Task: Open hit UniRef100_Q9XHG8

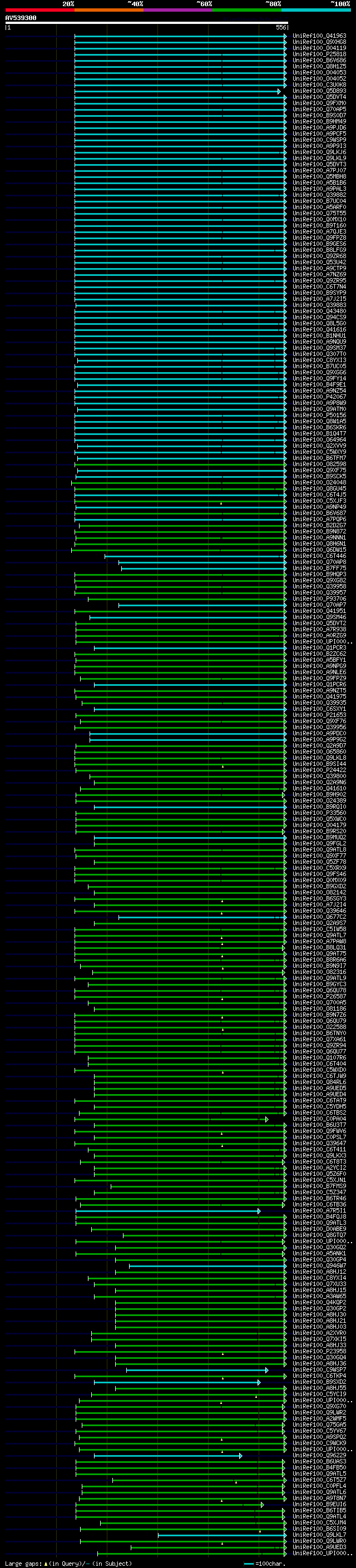Action: pos(319,42)
